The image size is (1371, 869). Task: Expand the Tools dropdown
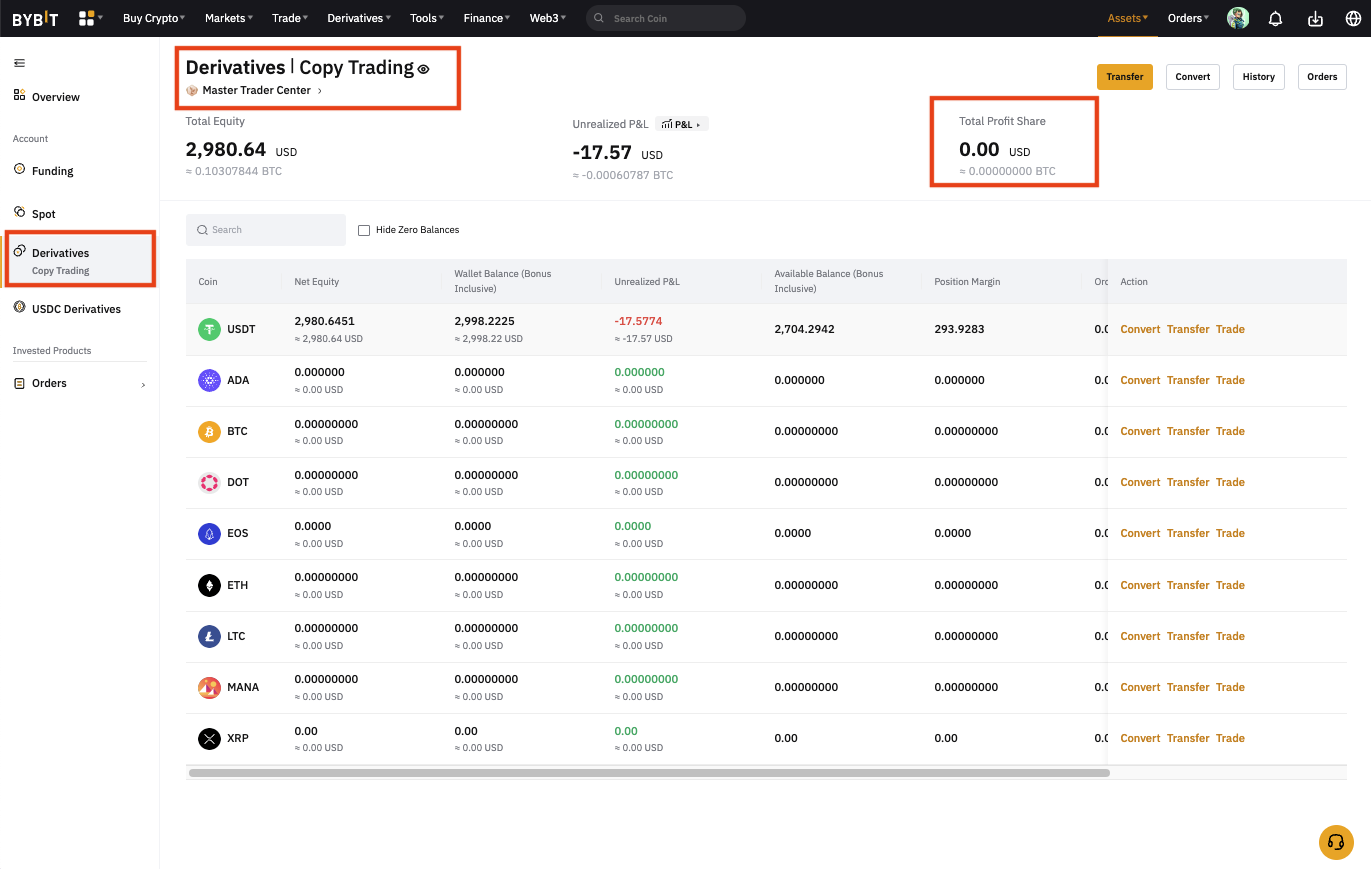click(427, 18)
